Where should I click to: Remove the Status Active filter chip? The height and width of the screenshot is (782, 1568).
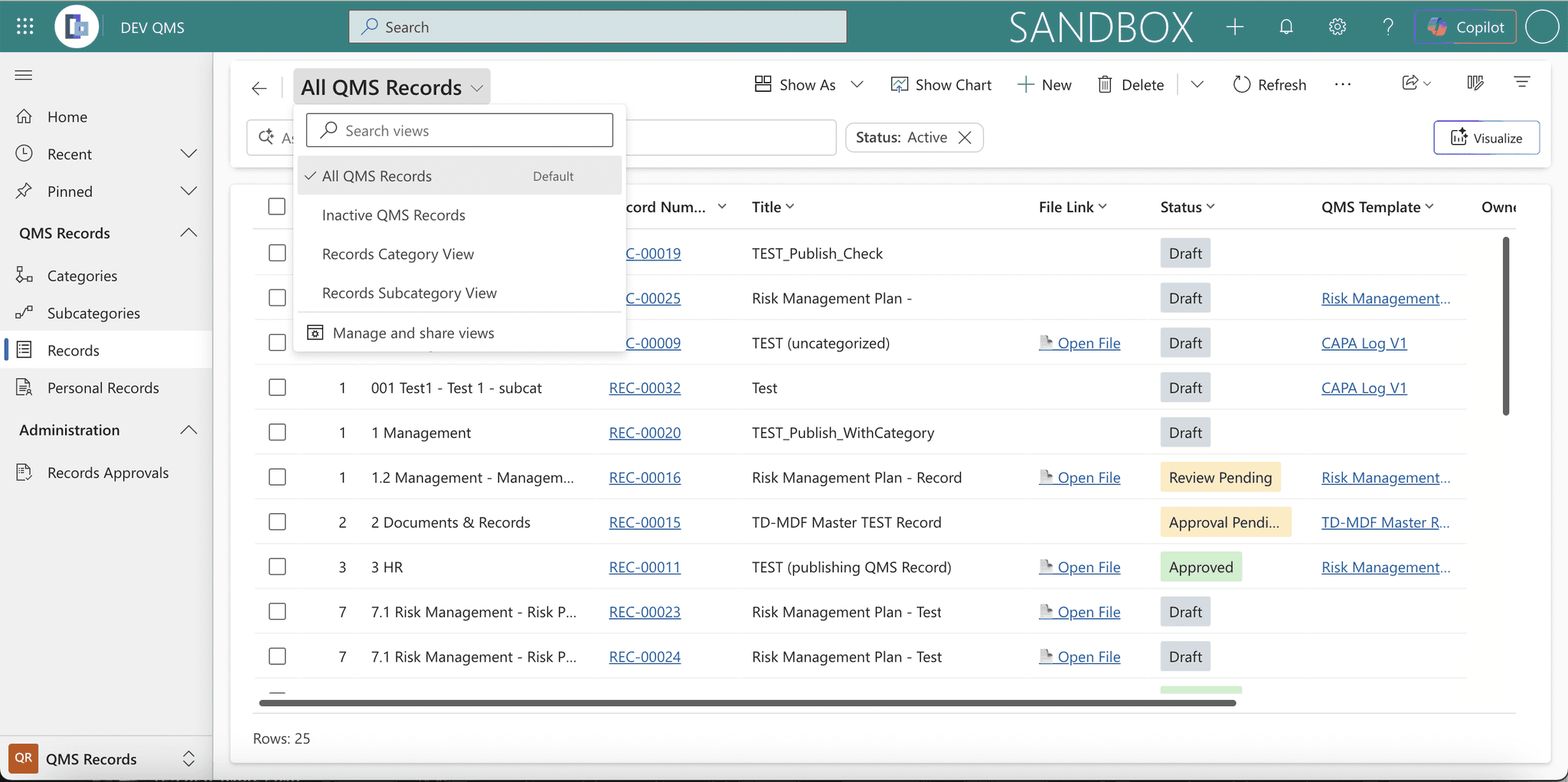965,137
